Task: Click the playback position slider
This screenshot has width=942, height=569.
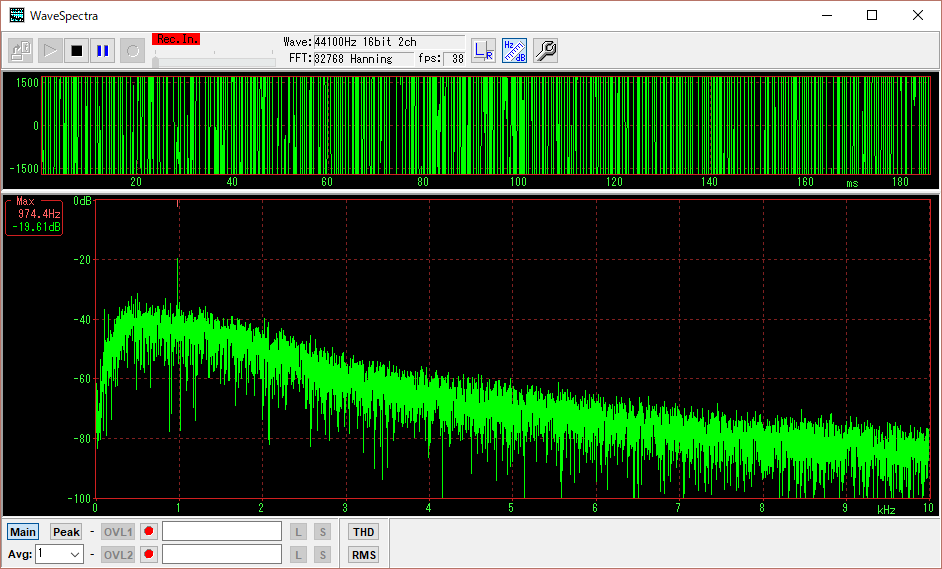Action: tap(213, 61)
